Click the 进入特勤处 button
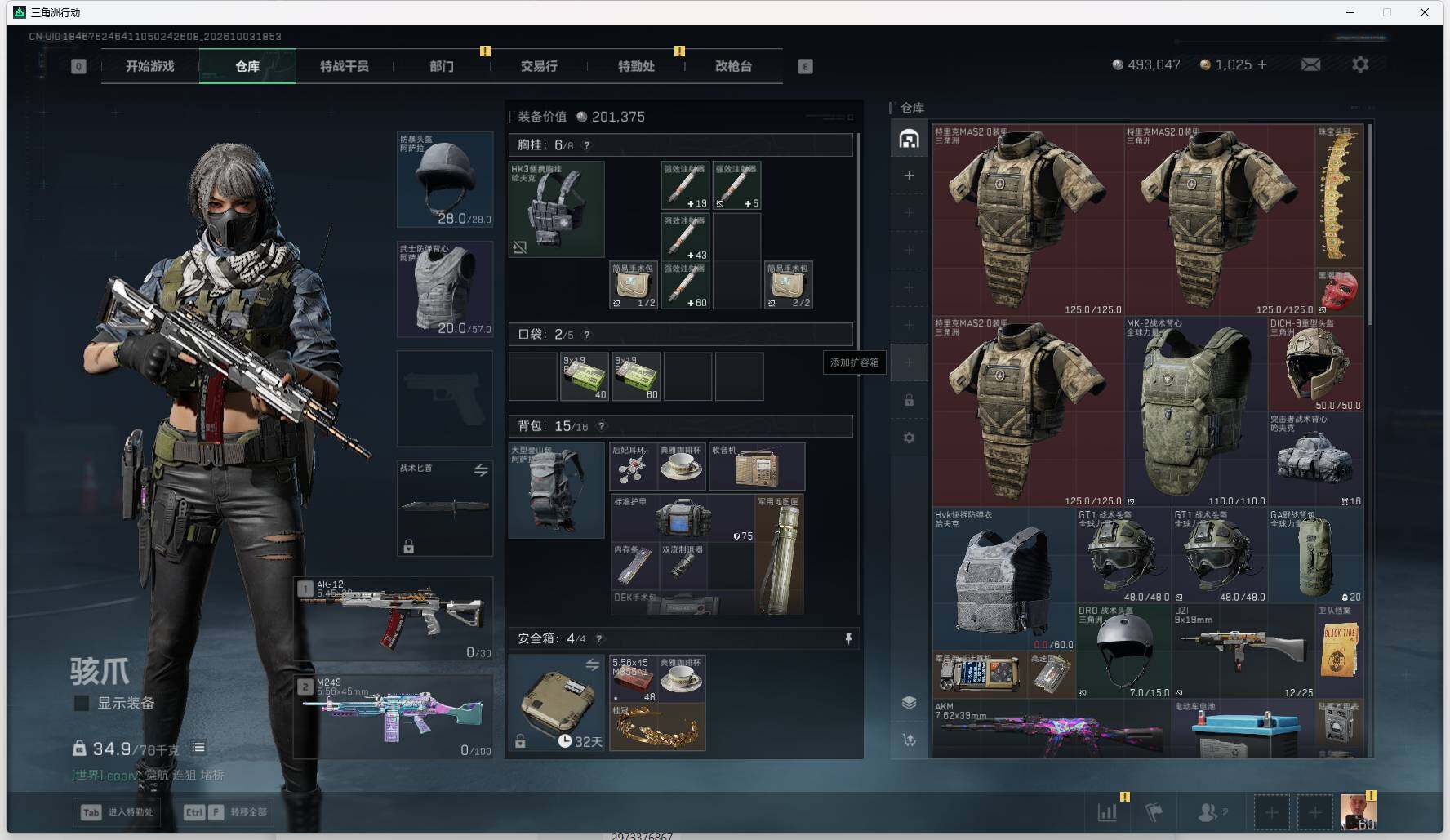This screenshot has height=840, width=1450. pos(118,812)
